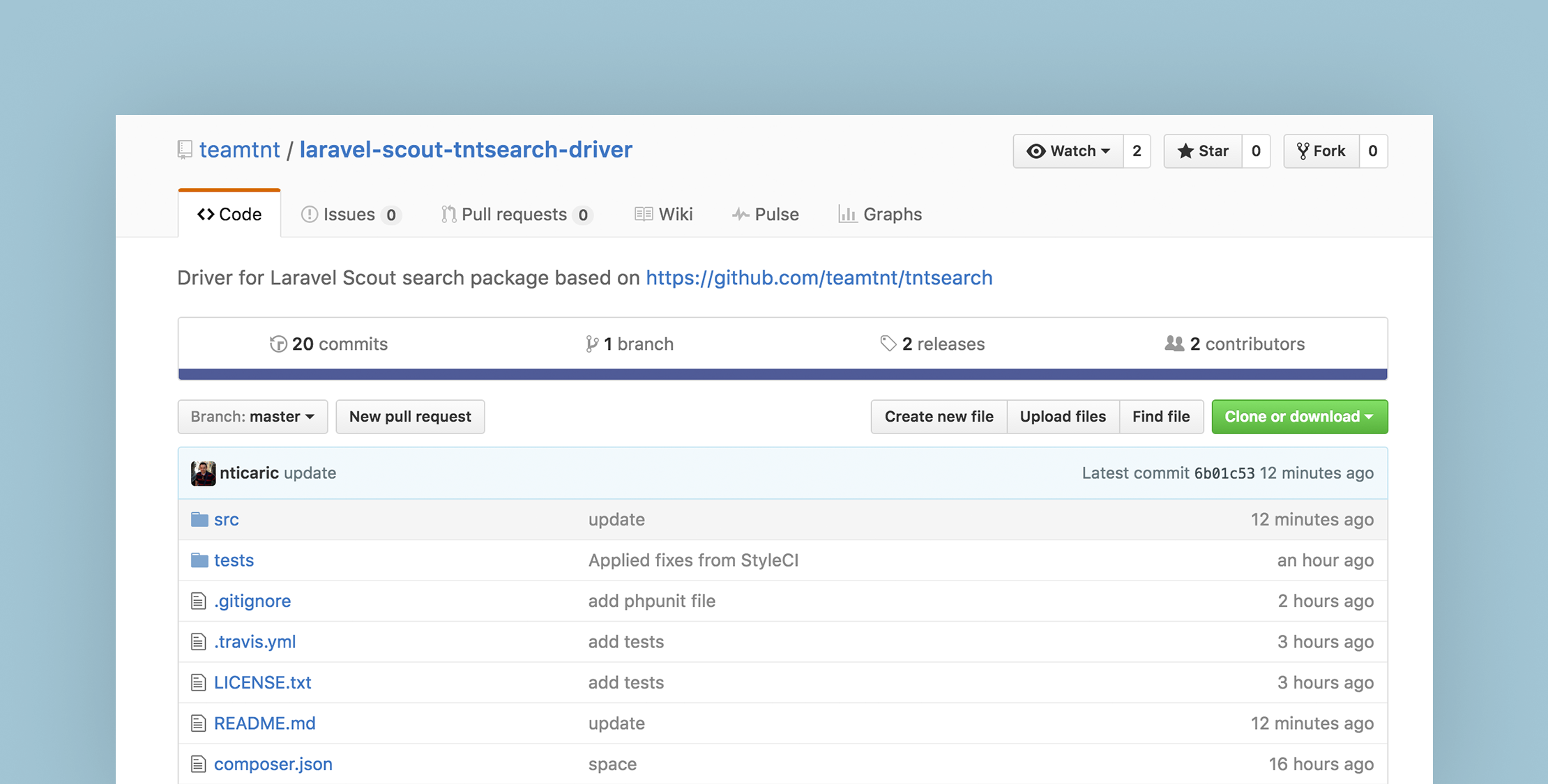This screenshot has width=1548, height=784.
Task: Toggle the Find file view
Action: [1161, 416]
